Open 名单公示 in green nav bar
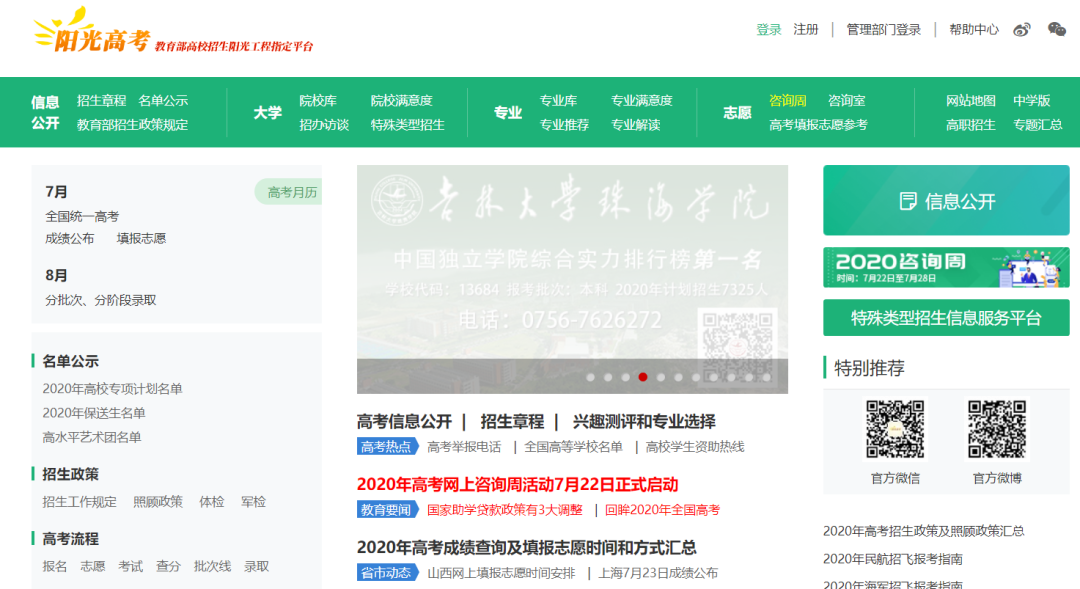 [163, 101]
